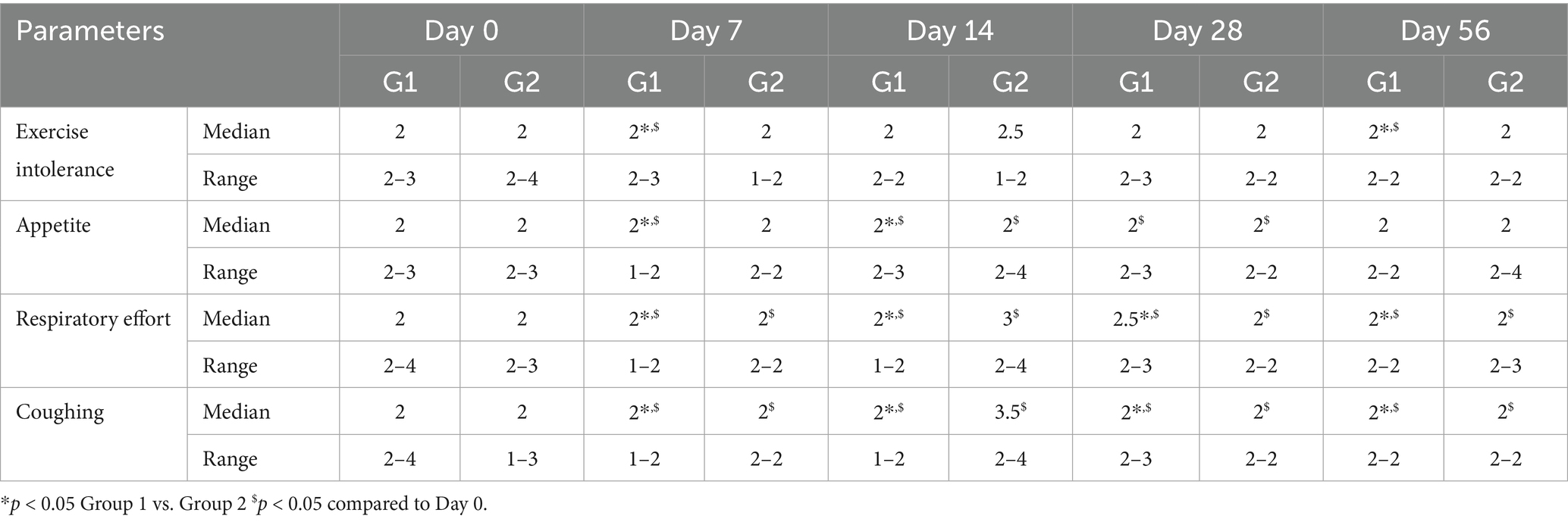This screenshot has width=1568, height=522.
Task: Click the Exercise intolerance row label
Action: point(65,150)
